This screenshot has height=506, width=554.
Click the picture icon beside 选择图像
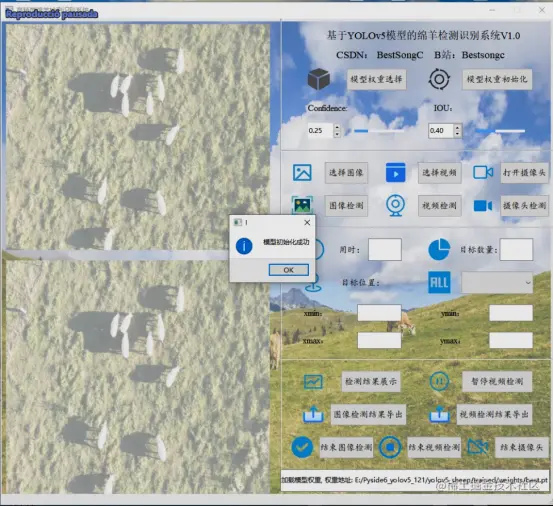click(302, 172)
